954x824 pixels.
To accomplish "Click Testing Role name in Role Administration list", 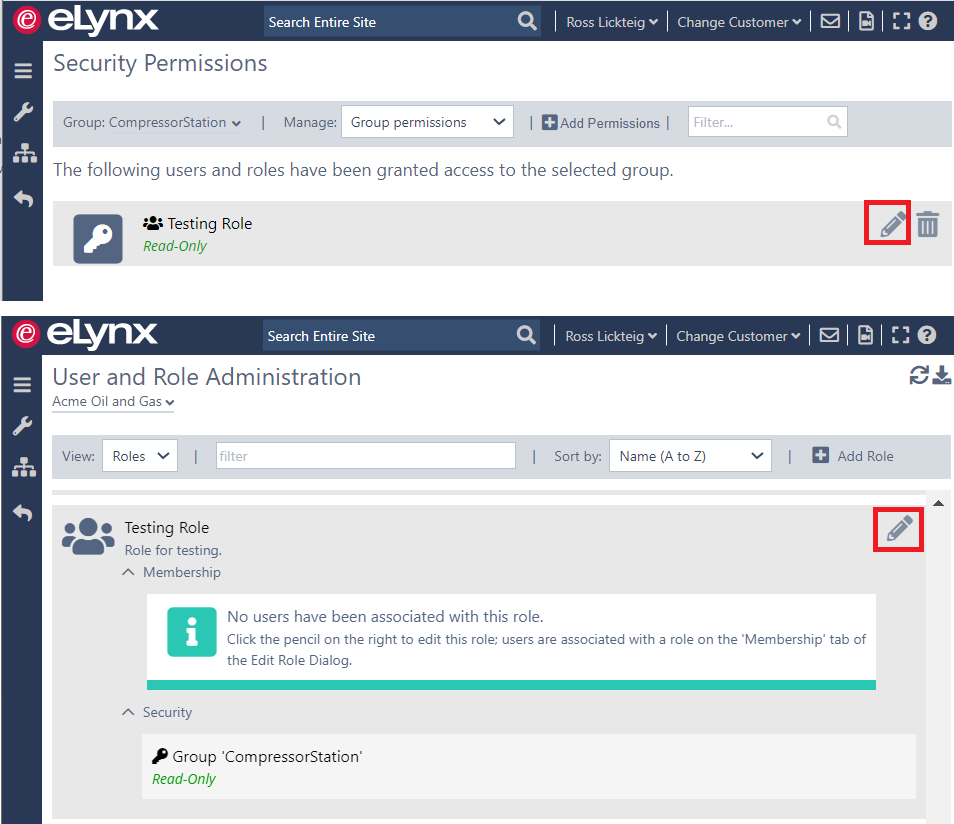I will point(167,528).
